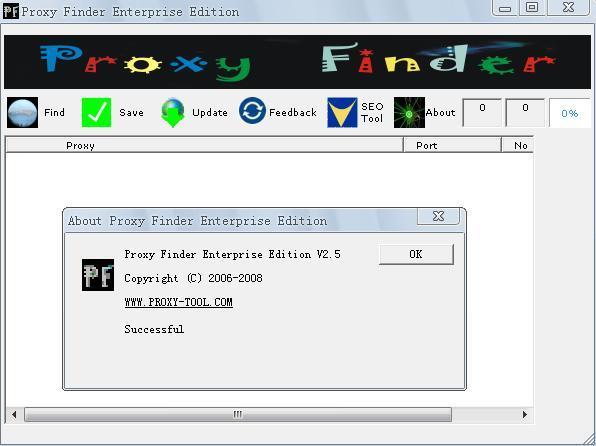The height and width of the screenshot is (446, 596).
Task: Click the green checkmark Save icon
Action: click(97, 113)
